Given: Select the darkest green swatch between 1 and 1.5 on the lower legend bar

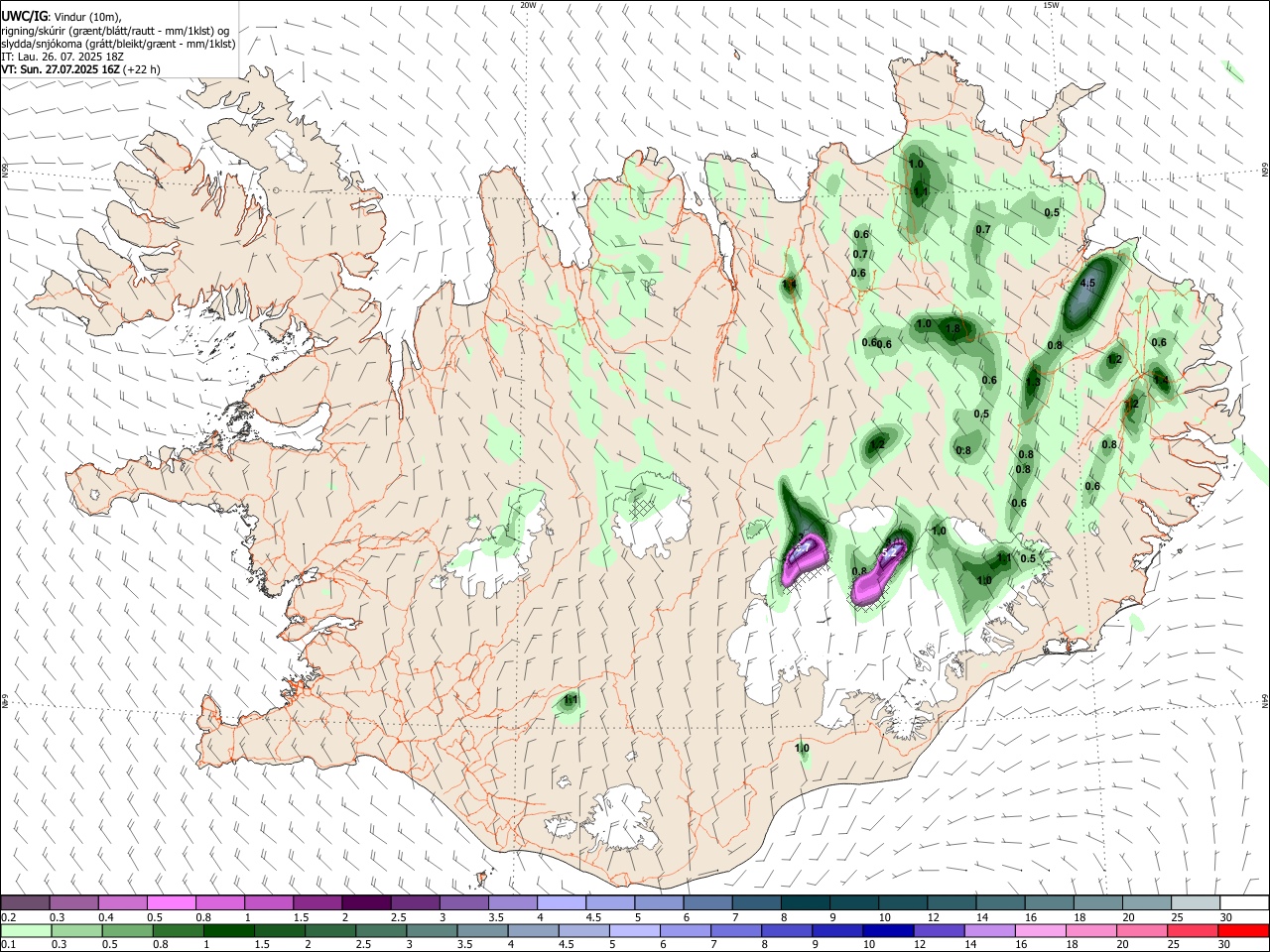Looking at the screenshot, I should [x=228, y=930].
